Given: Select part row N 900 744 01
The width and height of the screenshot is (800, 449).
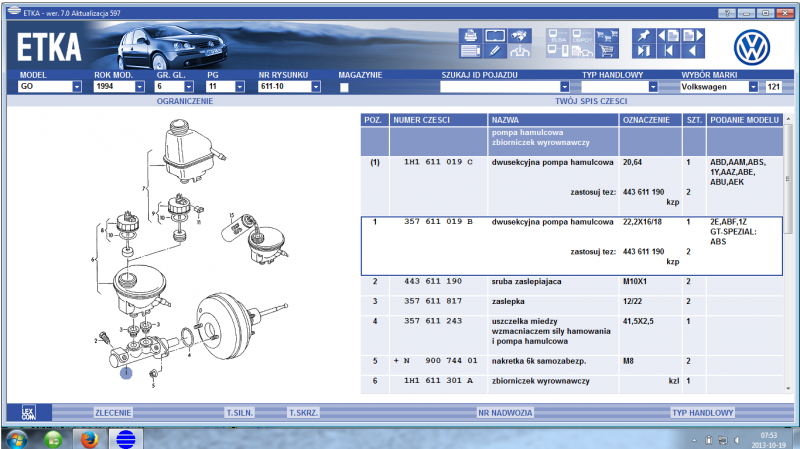Looking at the screenshot, I should 571,365.
